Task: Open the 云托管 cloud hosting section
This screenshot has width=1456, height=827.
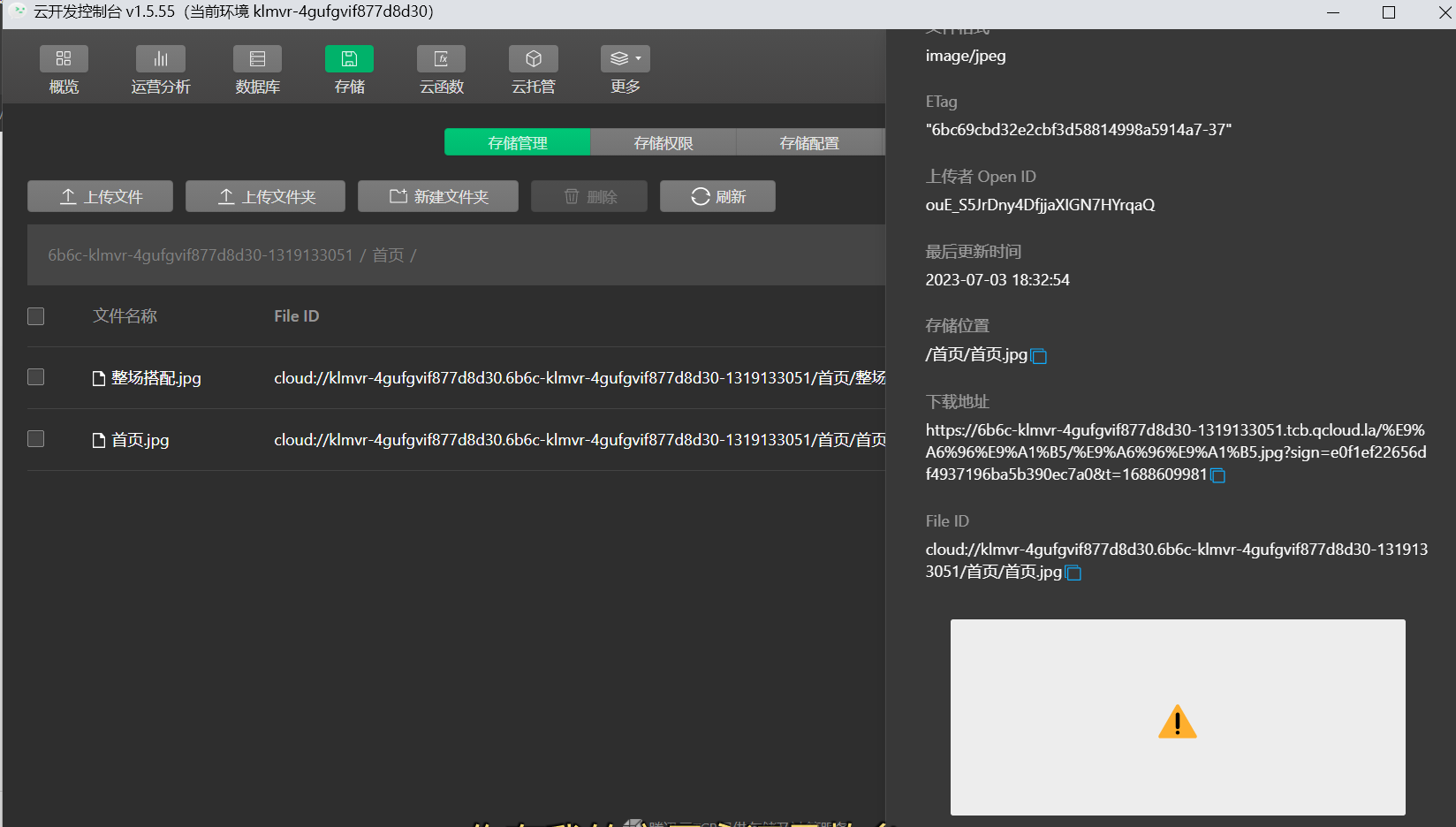Action: click(534, 70)
